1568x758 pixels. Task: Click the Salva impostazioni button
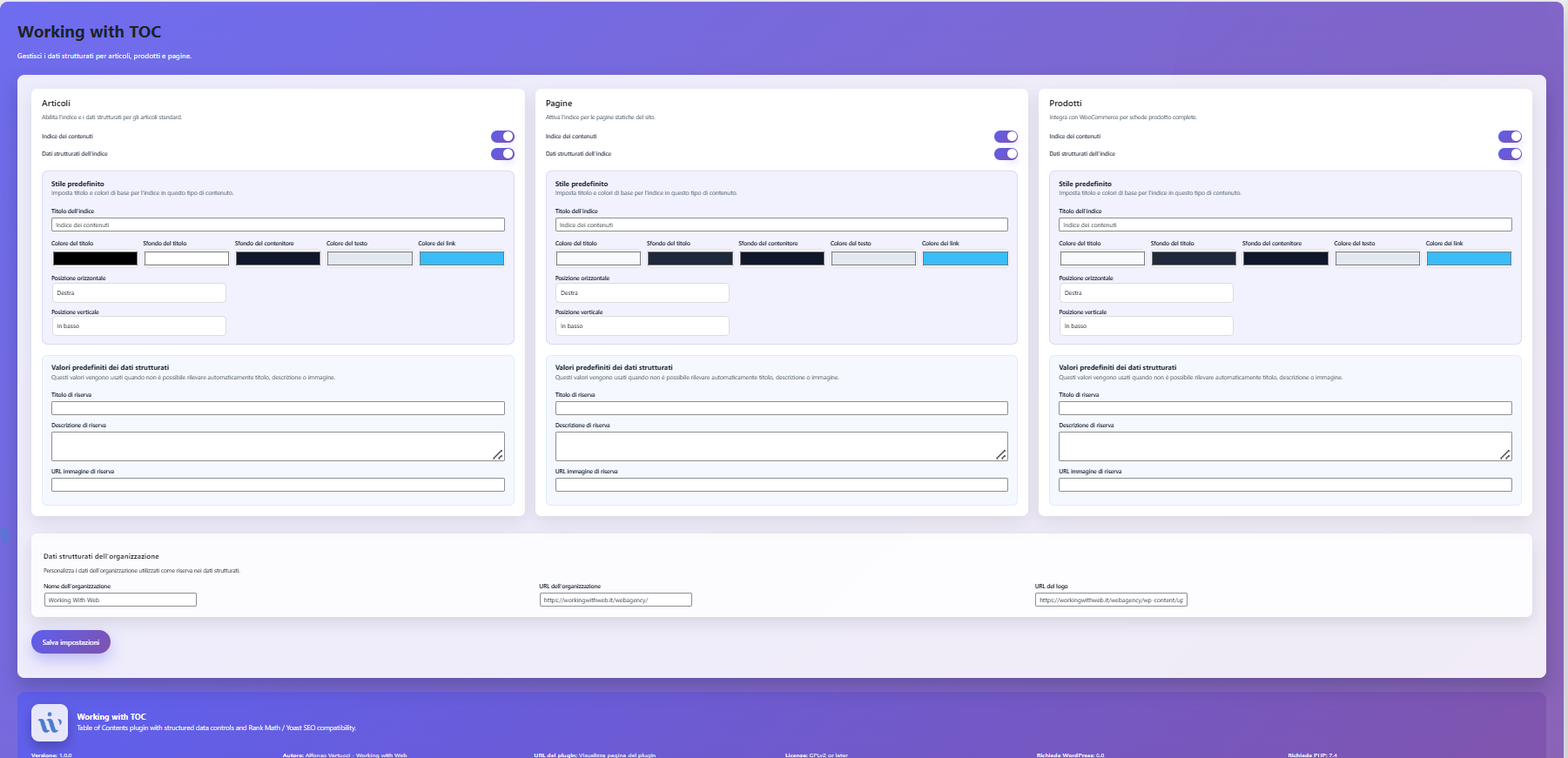(x=71, y=642)
